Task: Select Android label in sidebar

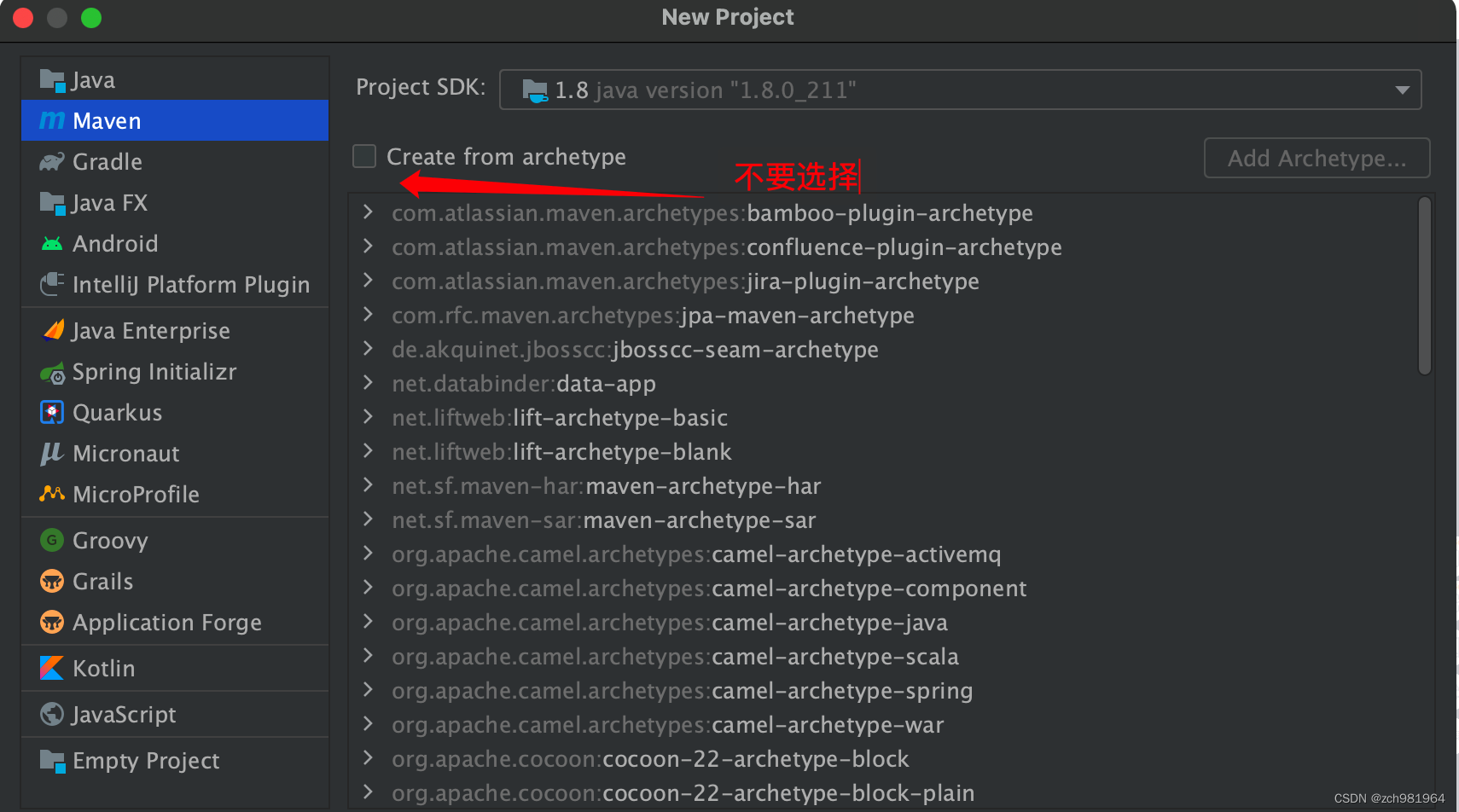Action: tap(115, 244)
